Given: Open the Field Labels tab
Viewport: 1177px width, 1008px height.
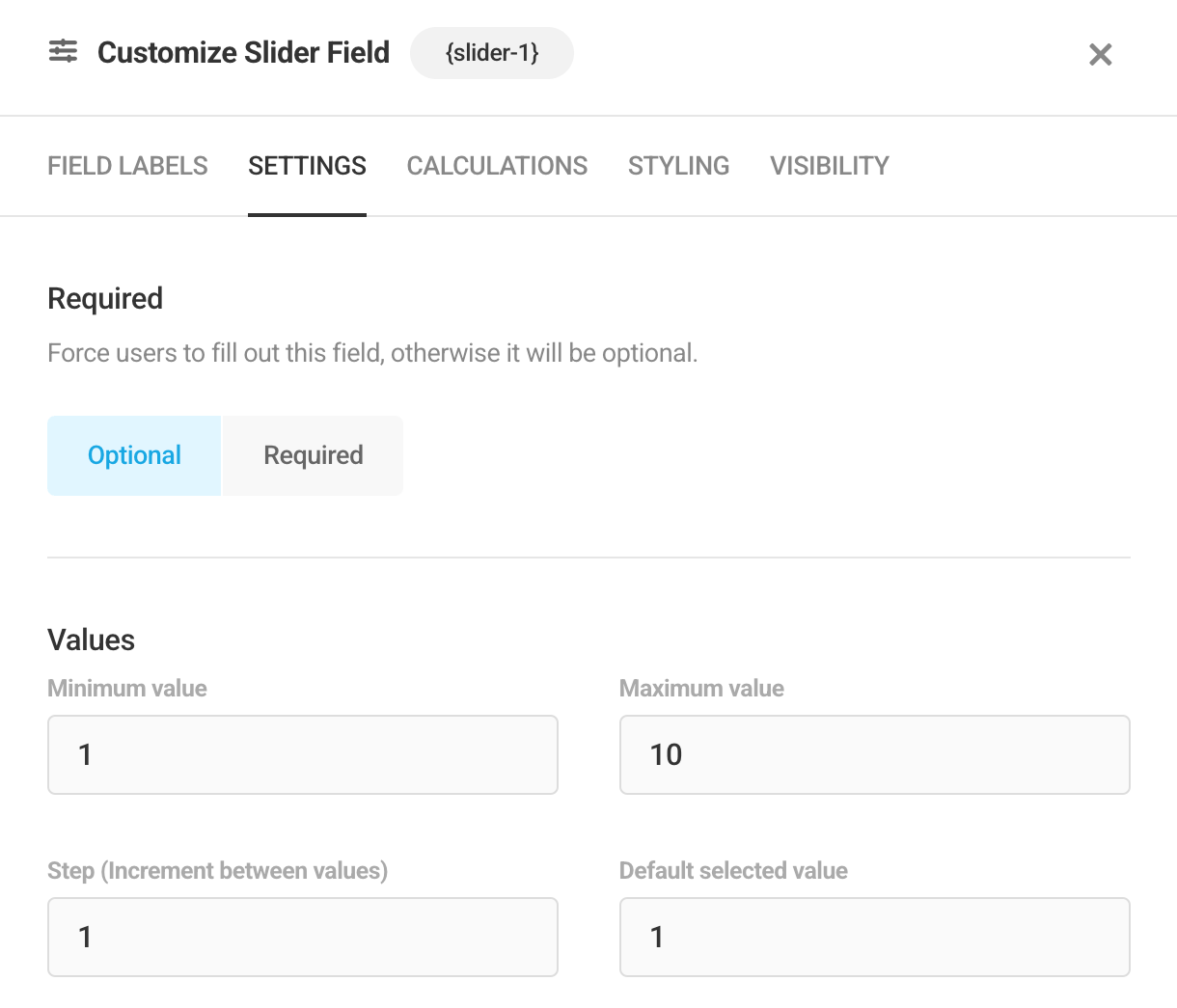Looking at the screenshot, I should coord(127,166).
